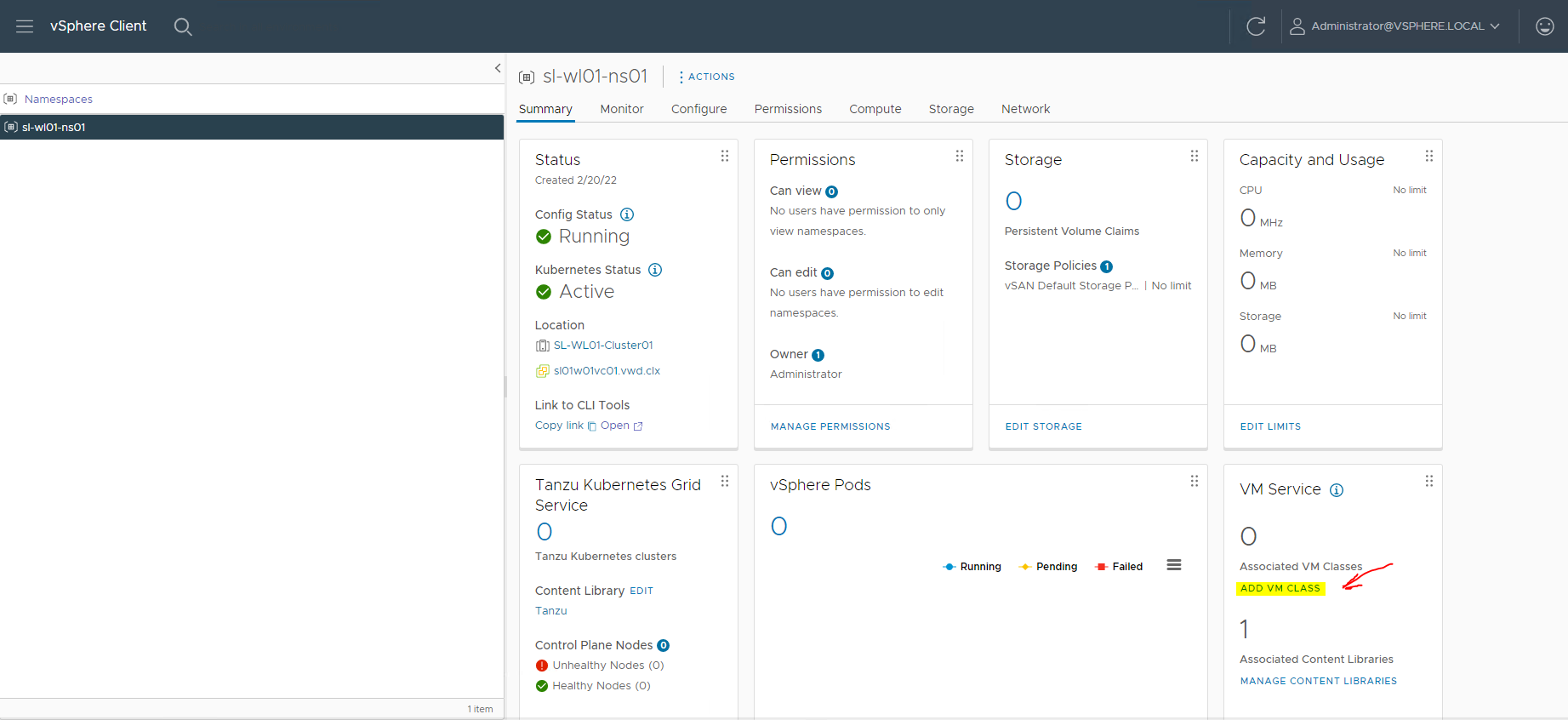The width and height of the screenshot is (1568, 720).
Task: Open the search magnifier in header
Action: pos(183,26)
